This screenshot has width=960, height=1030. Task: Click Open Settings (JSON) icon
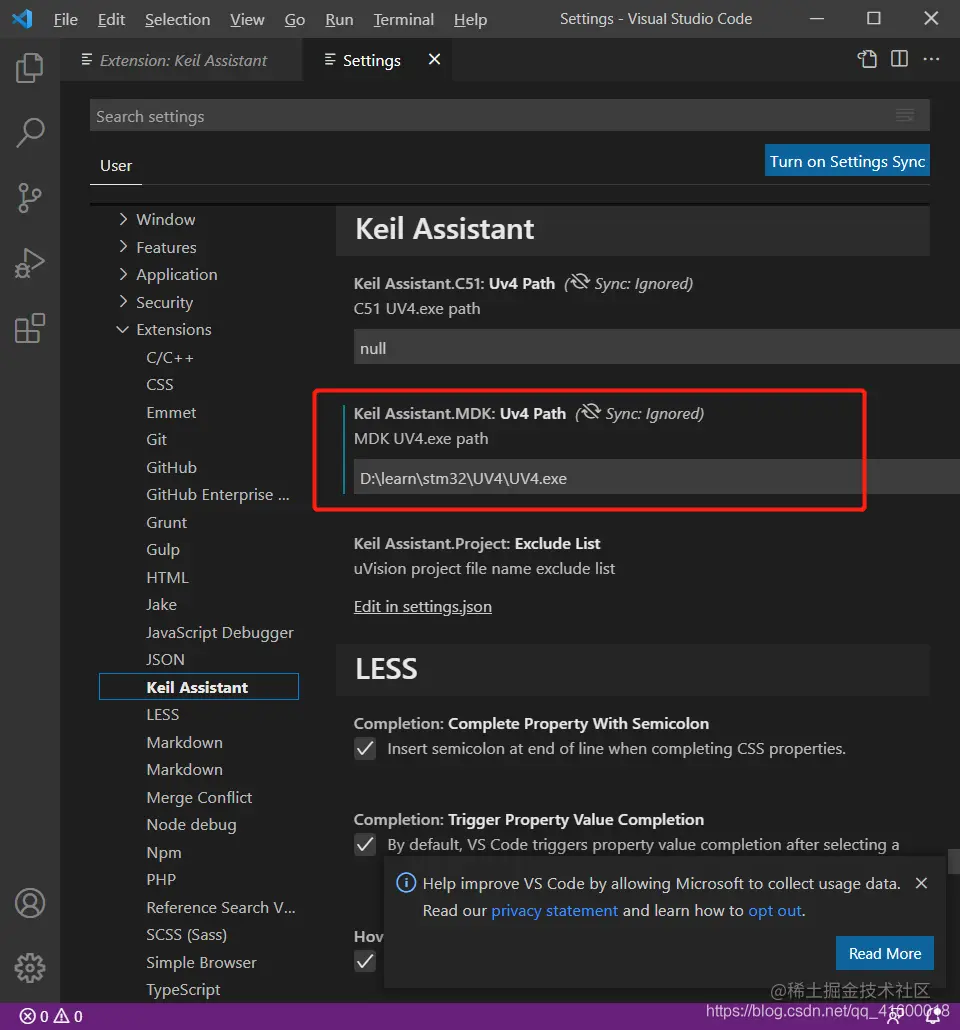click(867, 59)
